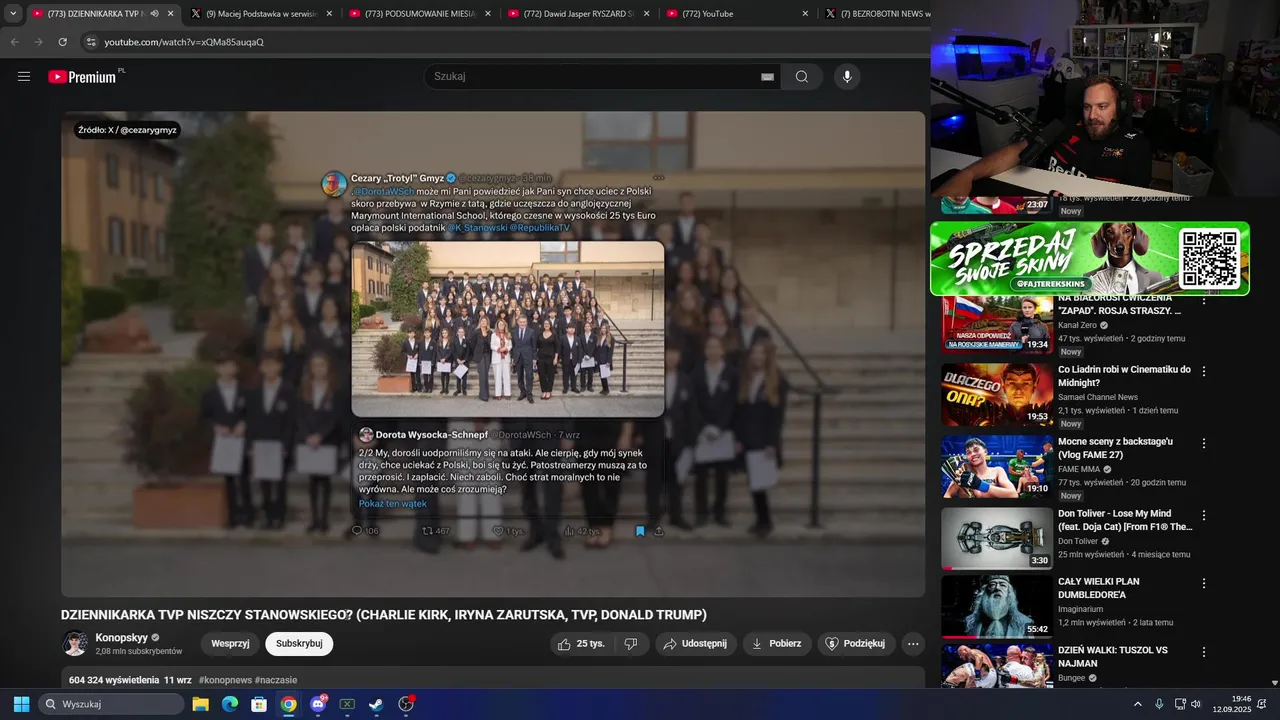Viewport: 1280px width, 720px height.
Task: Open the notification bell in taskbar
Action: point(1262,704)
